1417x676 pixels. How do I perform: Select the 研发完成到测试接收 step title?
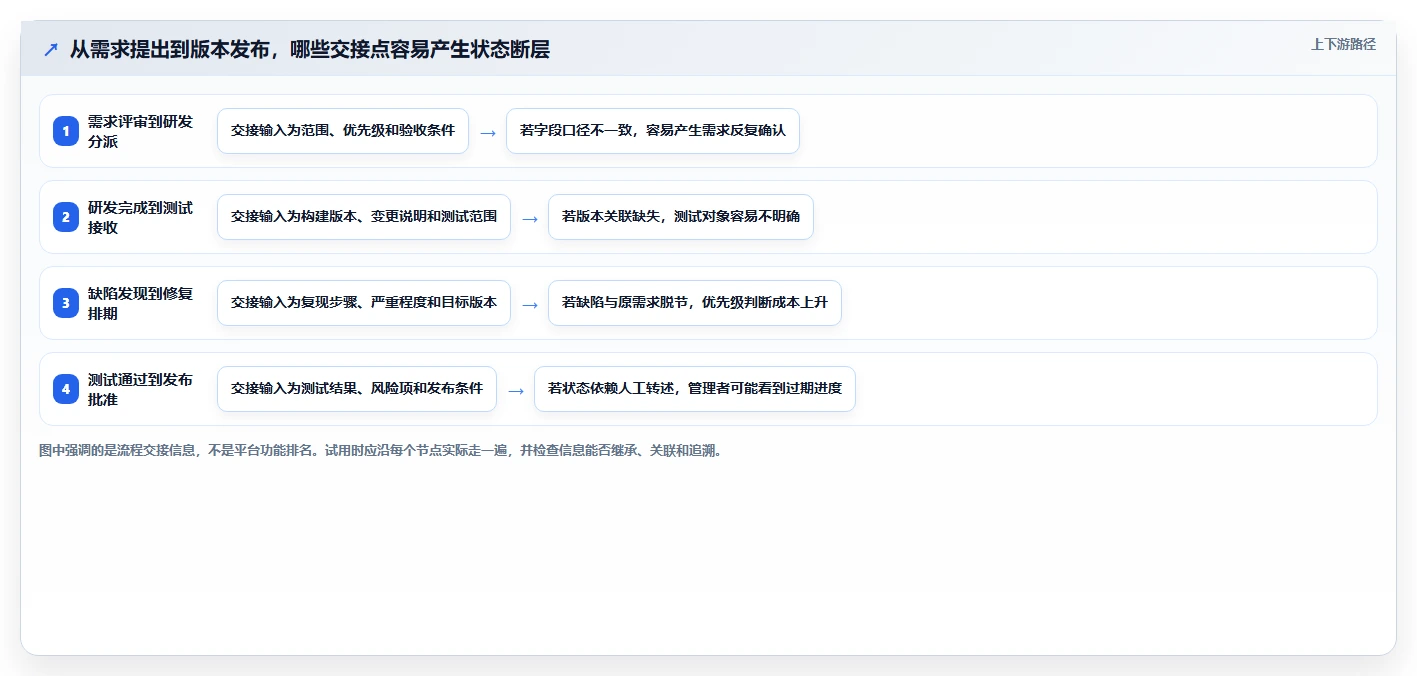(140, 217)
